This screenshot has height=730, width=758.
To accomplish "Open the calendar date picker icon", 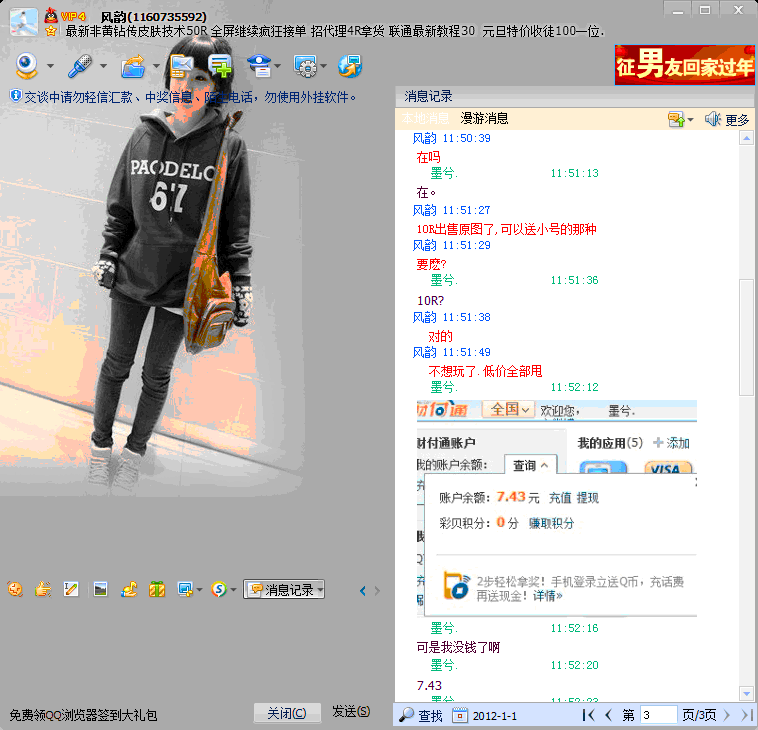I will [x=460, y=715].
